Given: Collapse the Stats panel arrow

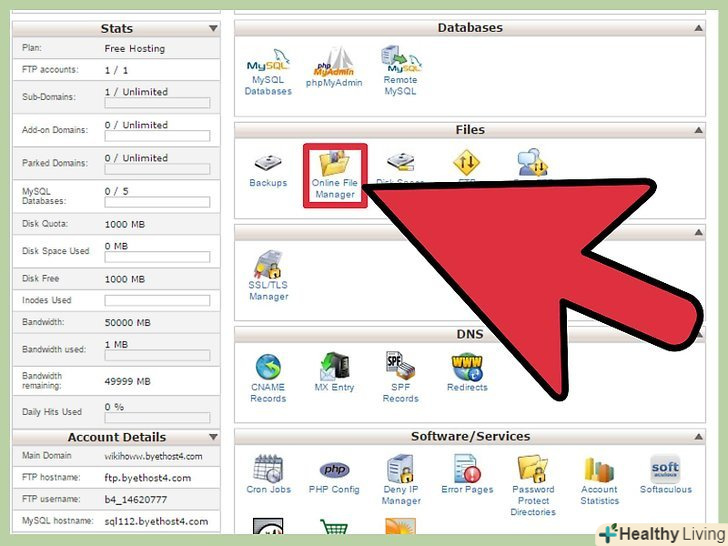Looking at the screenshot, I should [213, 28].
